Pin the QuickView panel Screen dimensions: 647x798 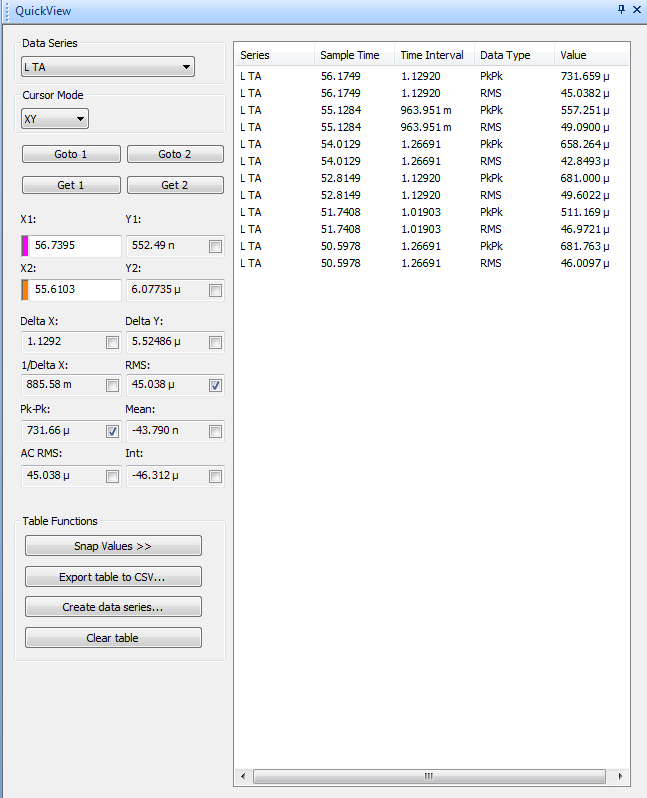click(x=622, y=9)
